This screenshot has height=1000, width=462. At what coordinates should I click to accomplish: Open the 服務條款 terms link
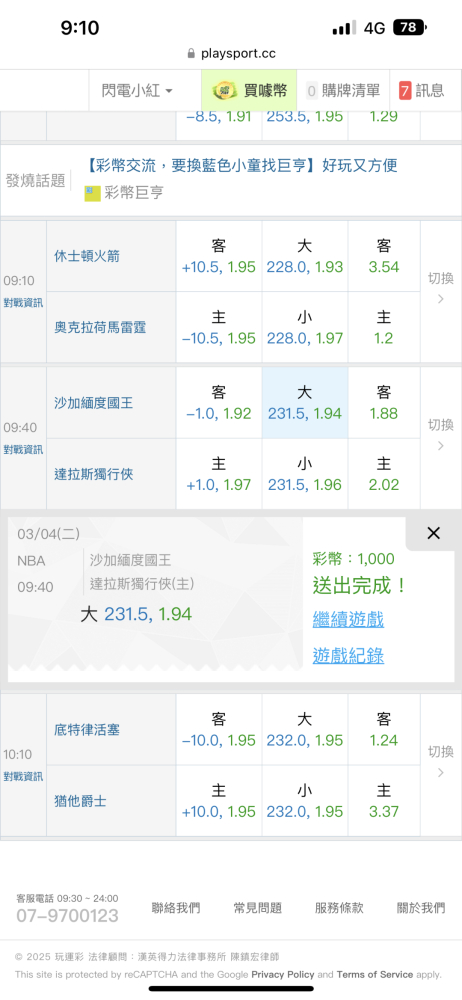click(x=339, y=908)
